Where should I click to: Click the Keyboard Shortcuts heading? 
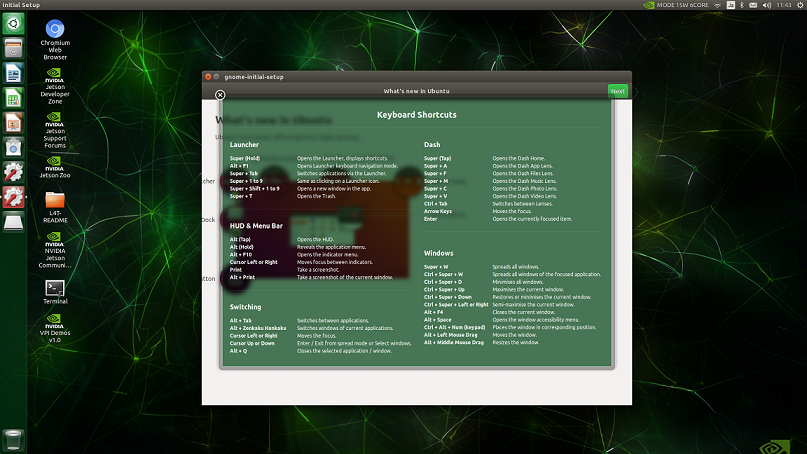click(416, 115)
